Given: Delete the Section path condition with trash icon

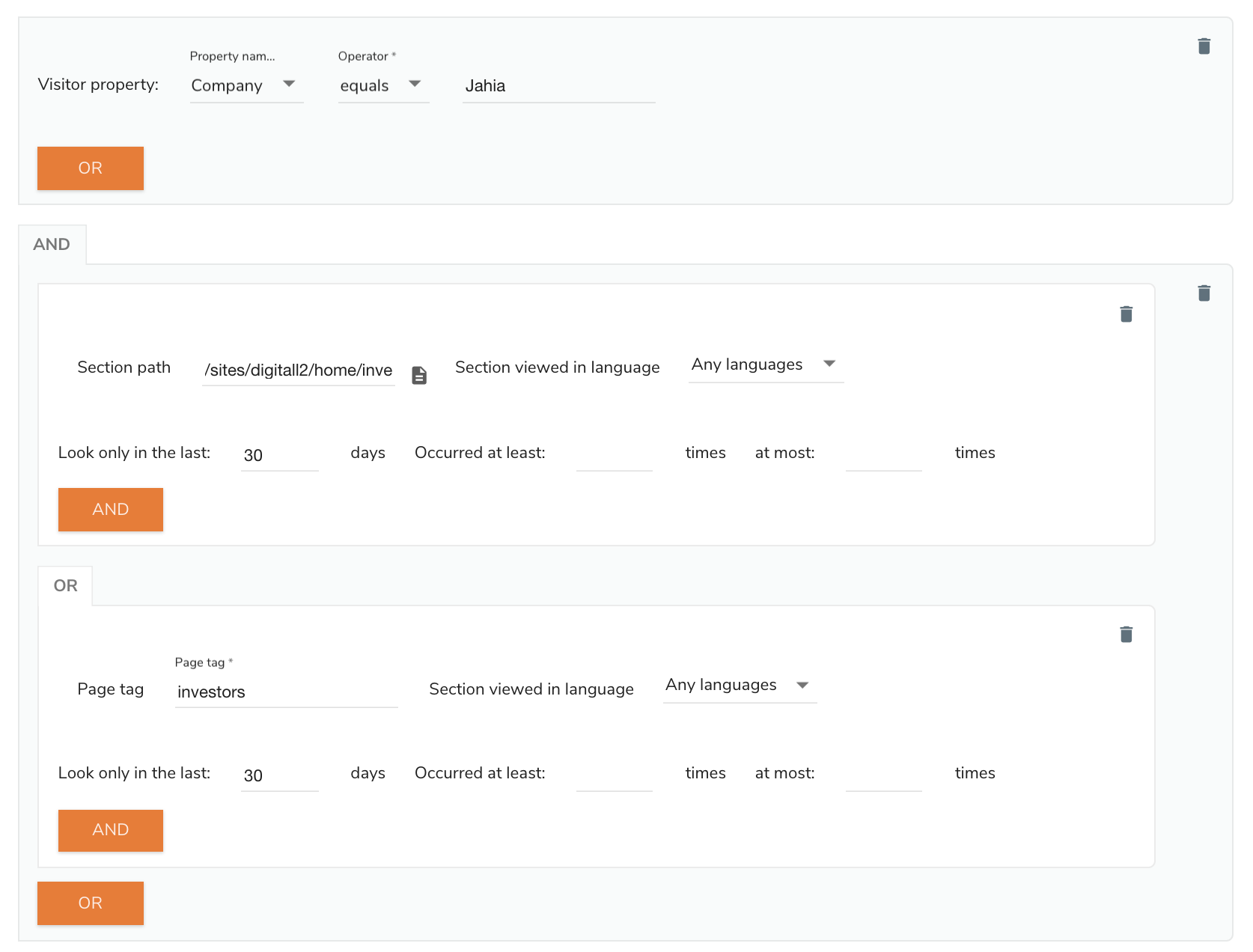Looking at the screenshot, I should click(x=1126, y=314).
